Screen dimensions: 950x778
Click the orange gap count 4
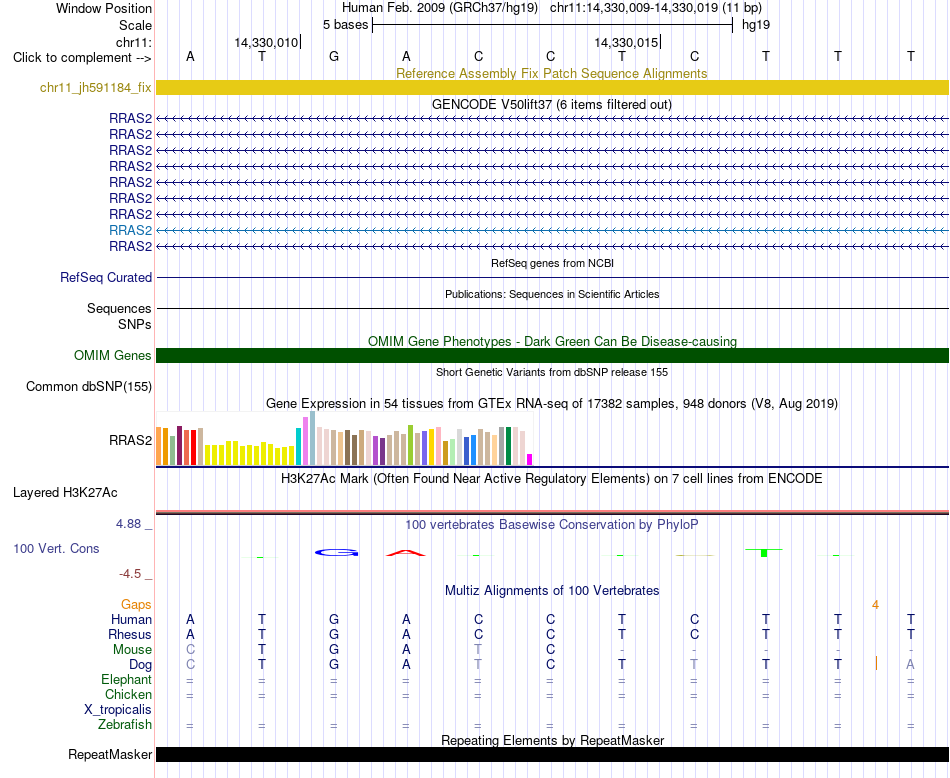pyautogui.click(x=875, y=605)
